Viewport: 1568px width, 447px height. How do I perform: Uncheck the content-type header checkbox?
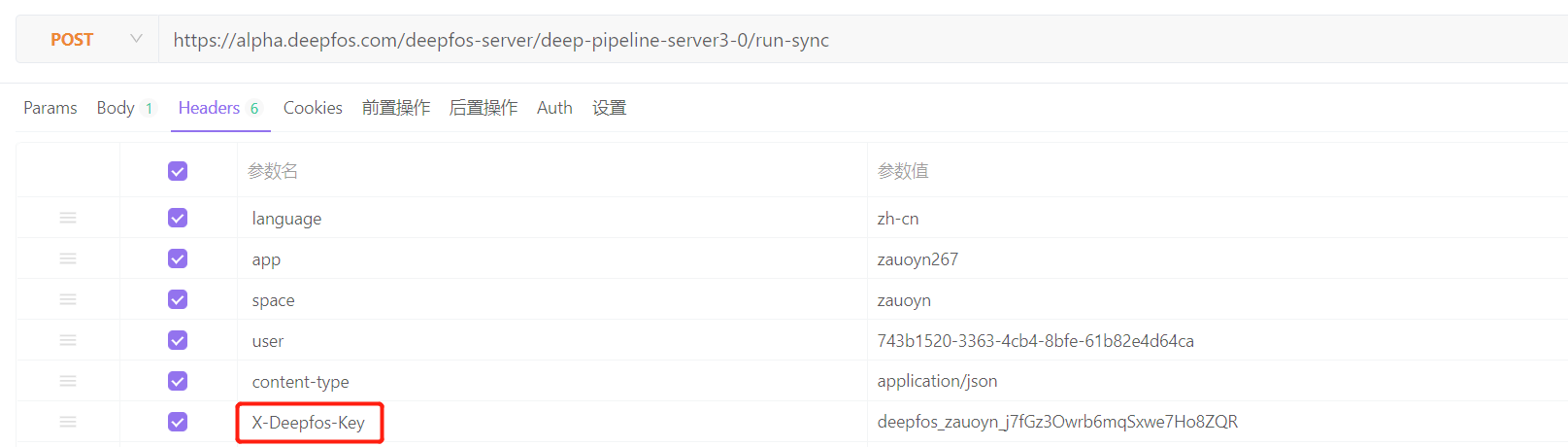point(178,381)
